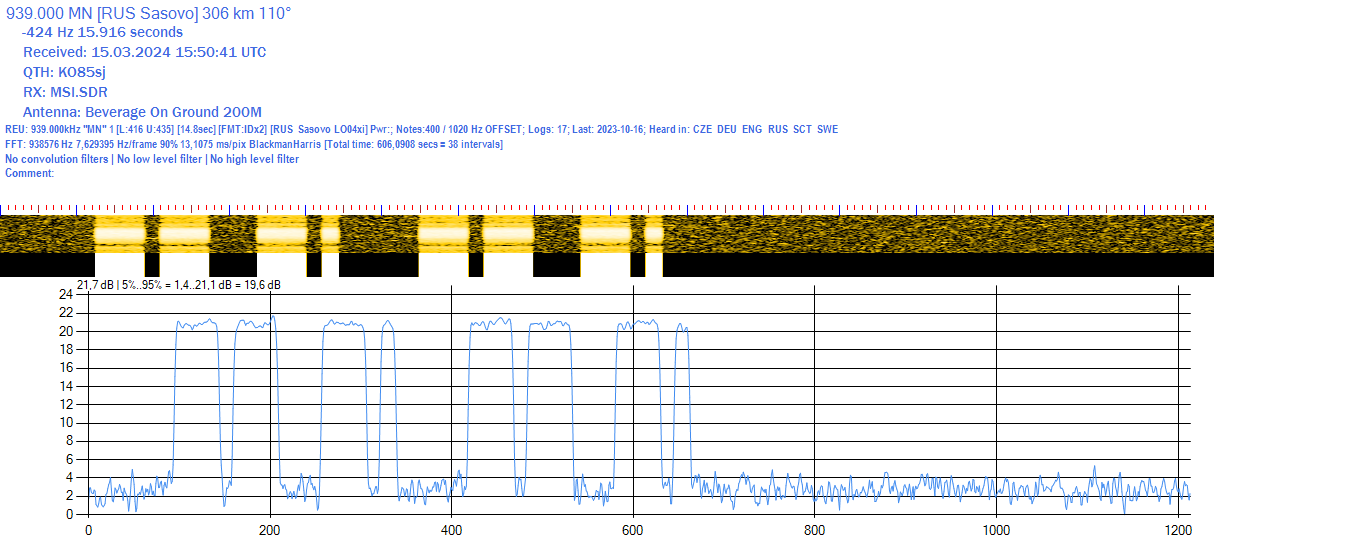Screen dimensions: 1366x546
Task: Click the y-axis label "6"
Action: coord(70,460)
